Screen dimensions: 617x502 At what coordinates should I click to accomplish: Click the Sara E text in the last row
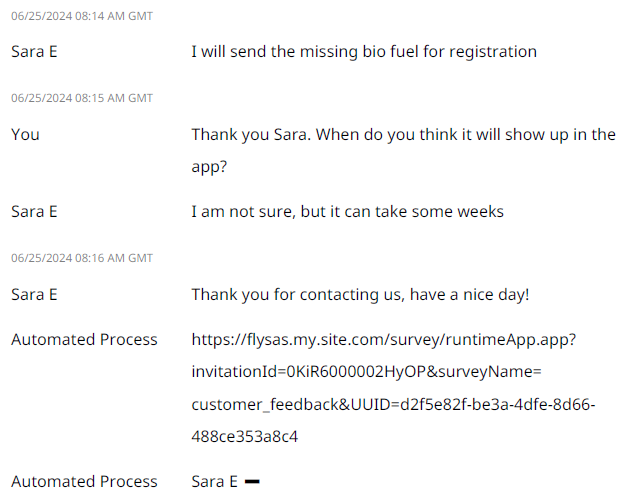click(214, 482)
